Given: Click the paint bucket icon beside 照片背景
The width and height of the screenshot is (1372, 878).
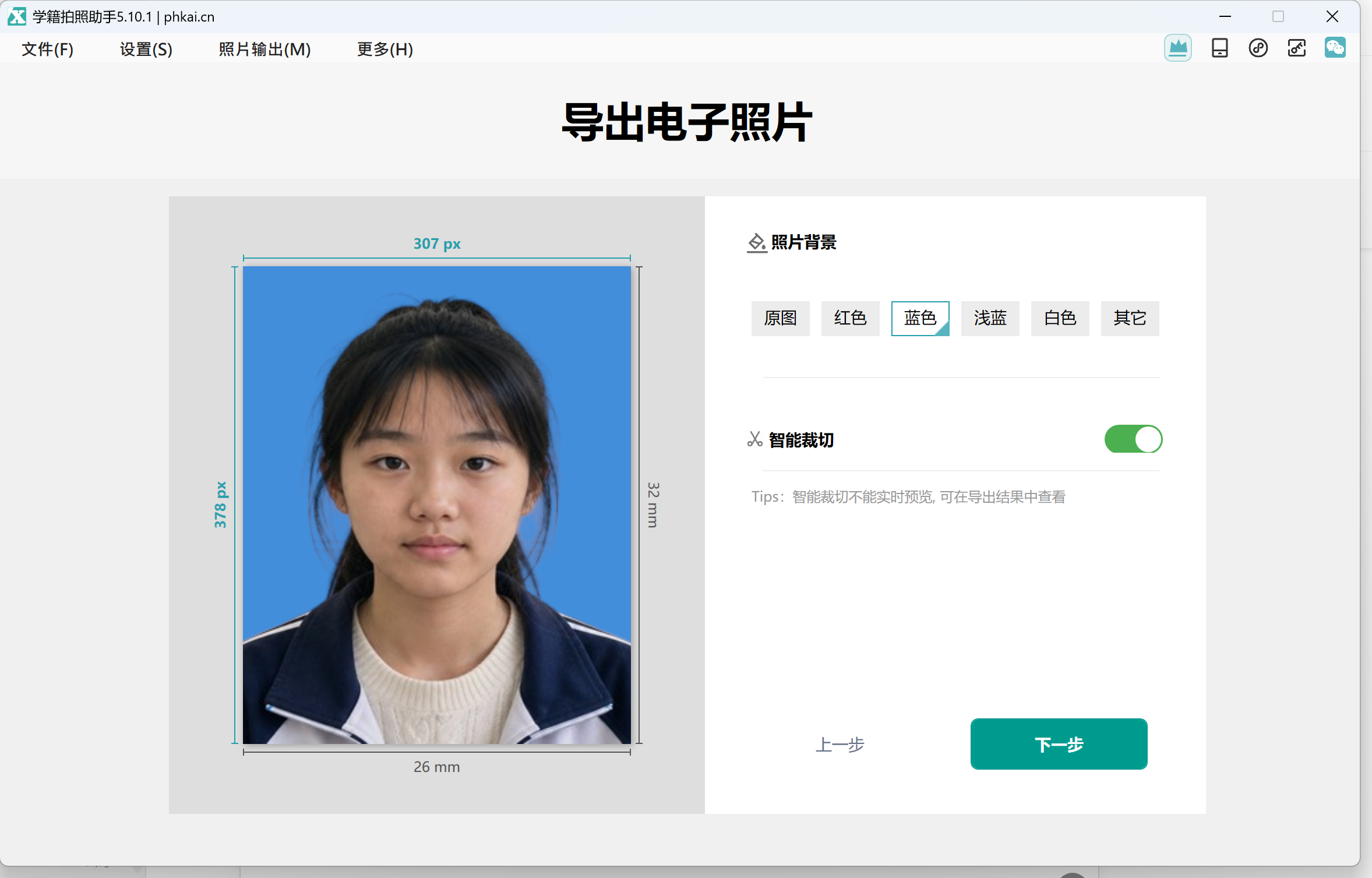Looking at the screenshot, I should coord(756,242).
